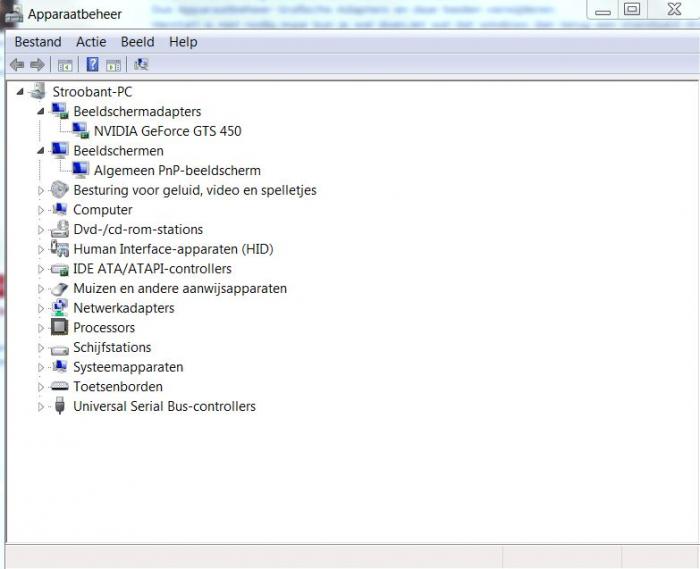Click the Processors chip icon

tap(59, 327)
